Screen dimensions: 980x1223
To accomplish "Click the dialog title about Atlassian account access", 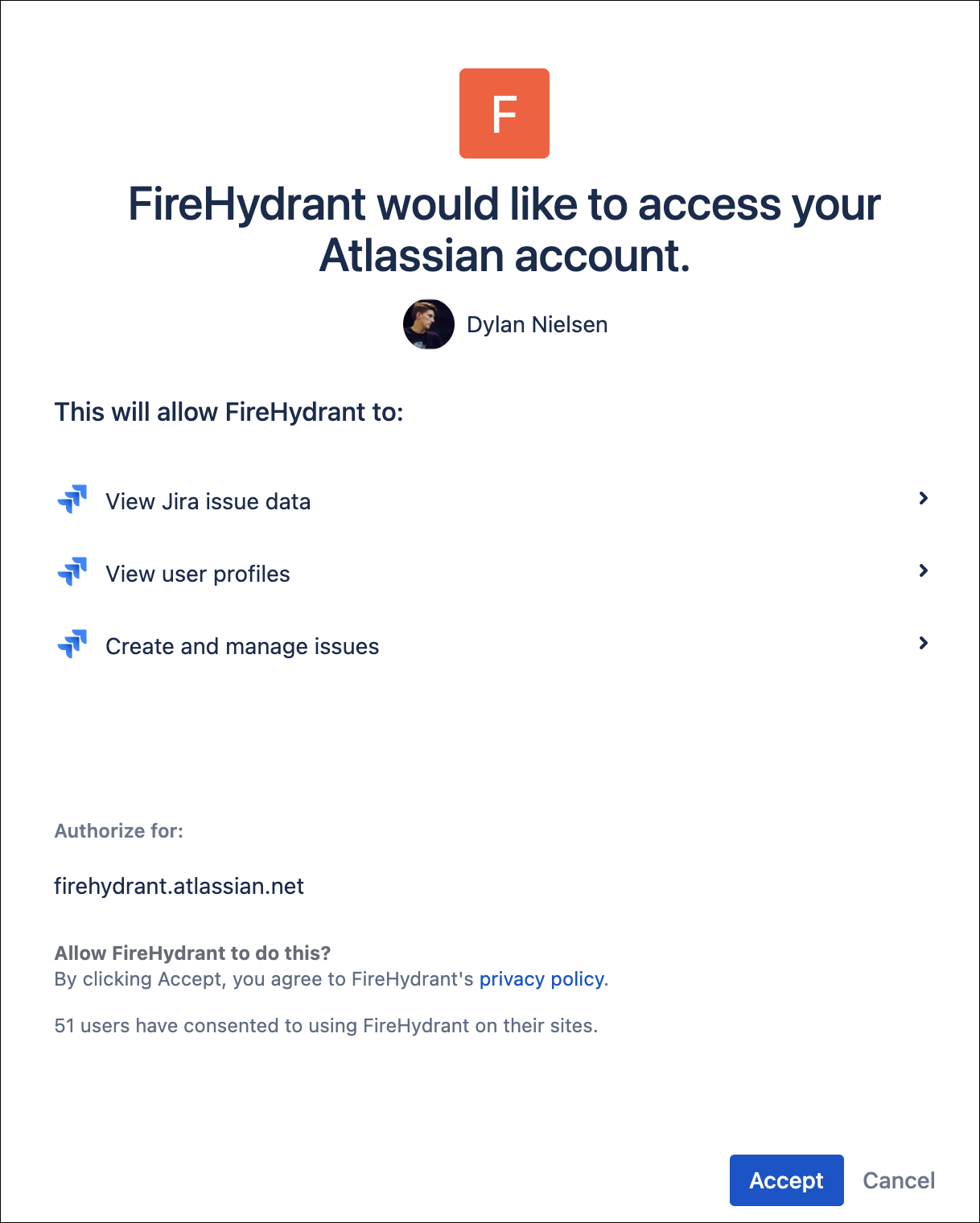I will 504,229.
